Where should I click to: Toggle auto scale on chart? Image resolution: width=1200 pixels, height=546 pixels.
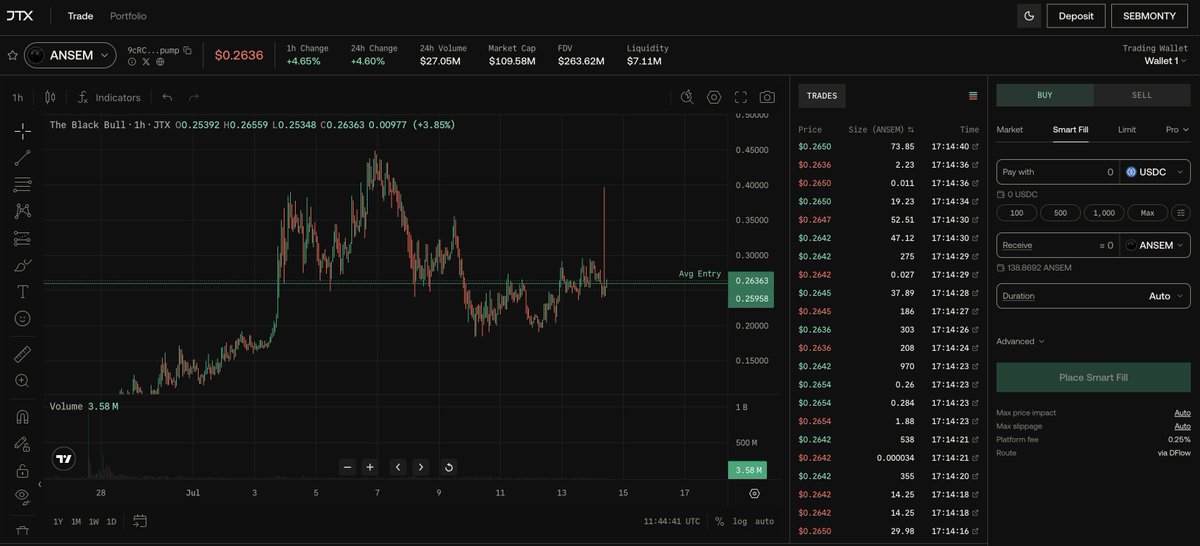[764, 521]
